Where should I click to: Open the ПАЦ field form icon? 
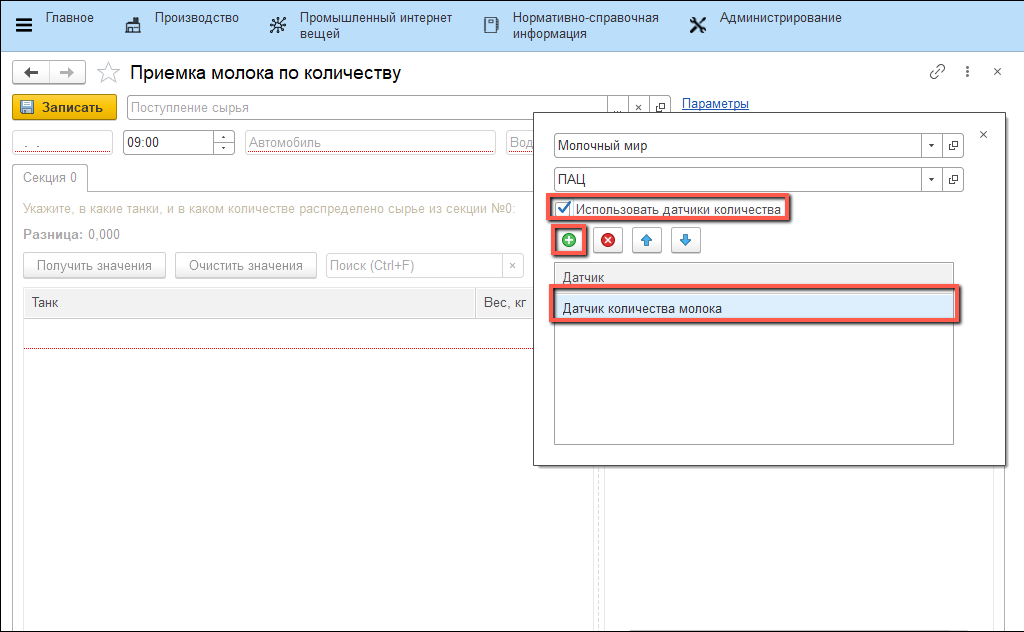[x=953, y=180]
